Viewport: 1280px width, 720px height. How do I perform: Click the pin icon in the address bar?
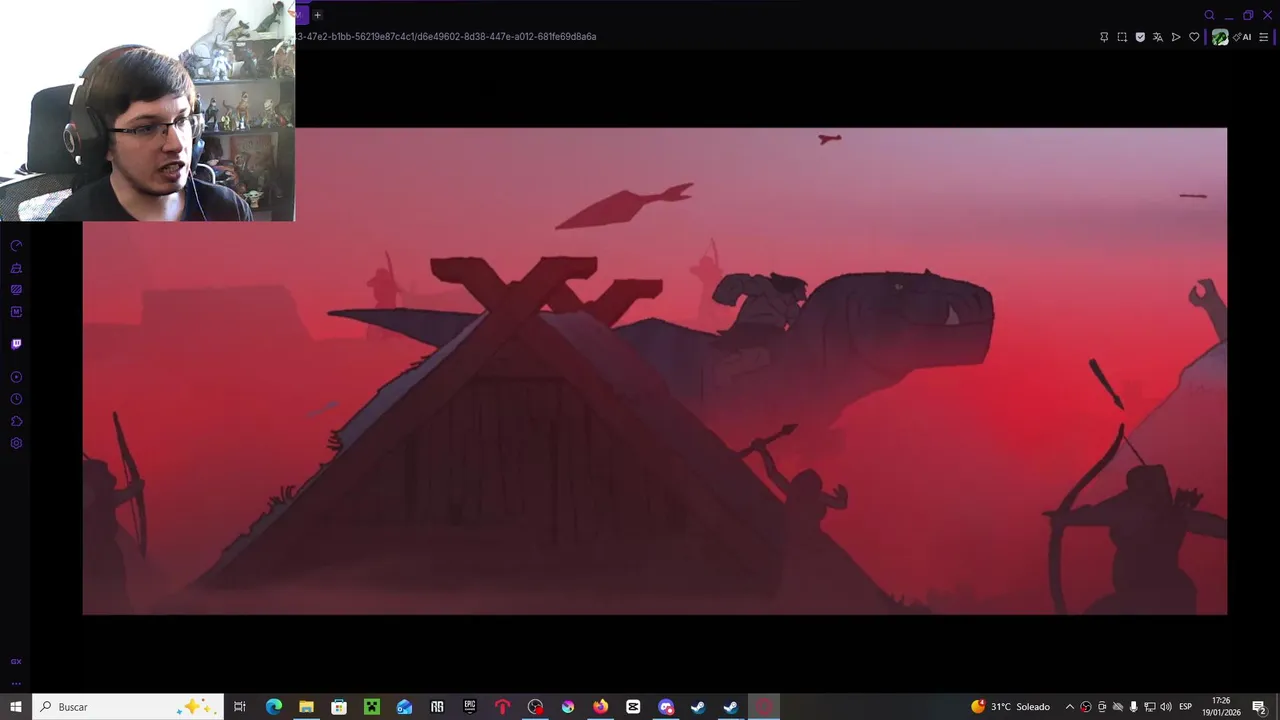(1104, 37)
